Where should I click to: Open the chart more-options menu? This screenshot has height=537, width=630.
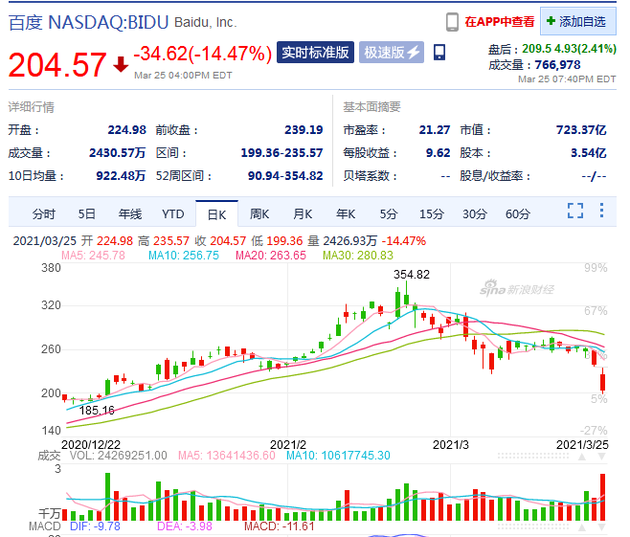601,210
